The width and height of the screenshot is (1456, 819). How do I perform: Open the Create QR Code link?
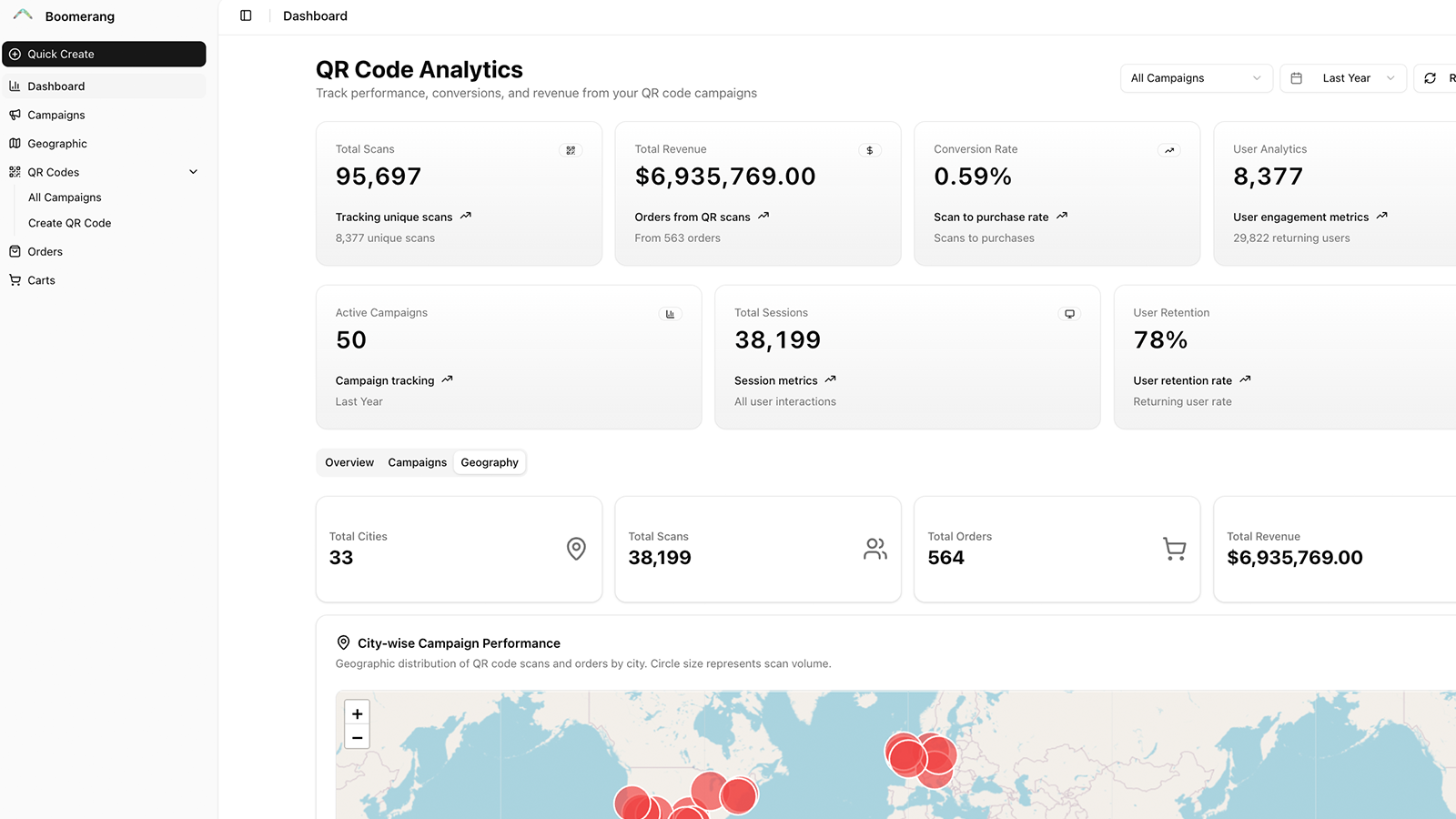pos(69,223)
